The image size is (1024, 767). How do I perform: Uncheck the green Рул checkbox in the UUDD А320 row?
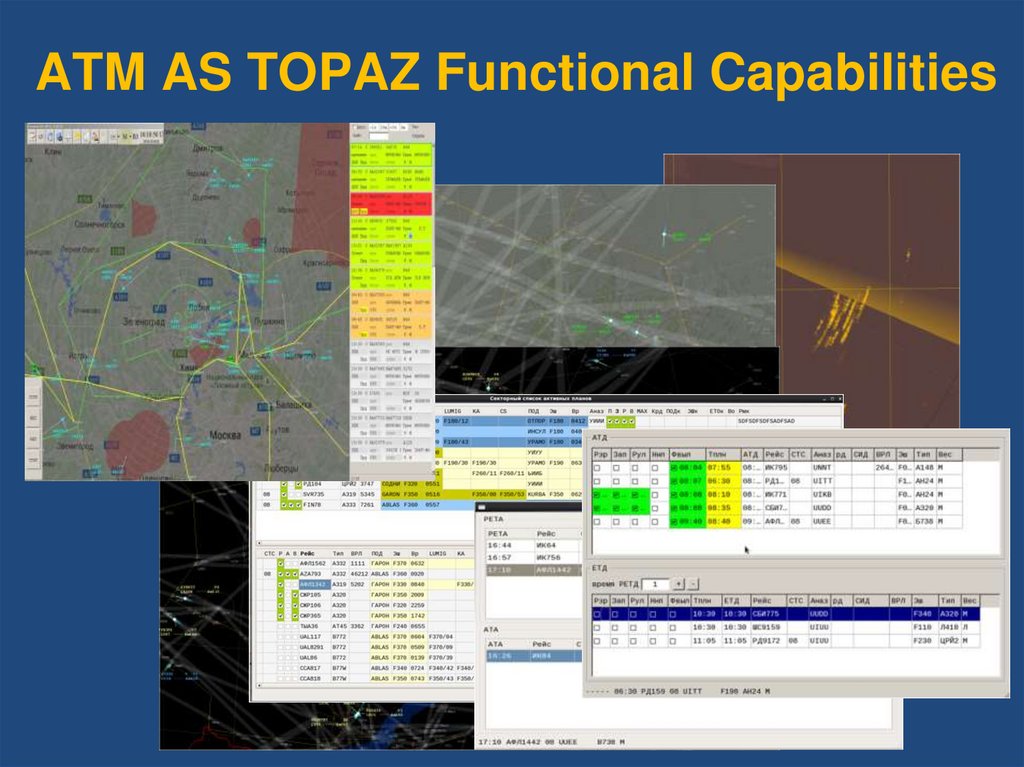point(635,508)
